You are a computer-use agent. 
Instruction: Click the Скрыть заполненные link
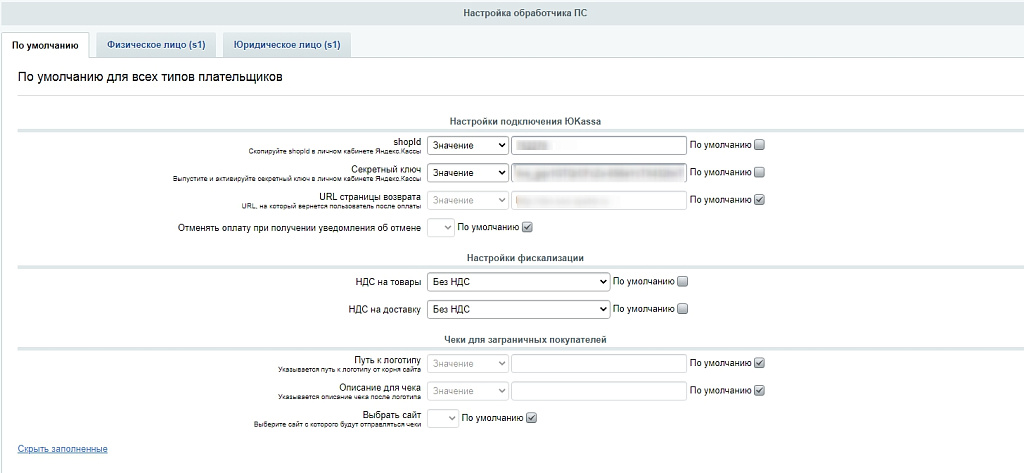(x=62, y=449)
